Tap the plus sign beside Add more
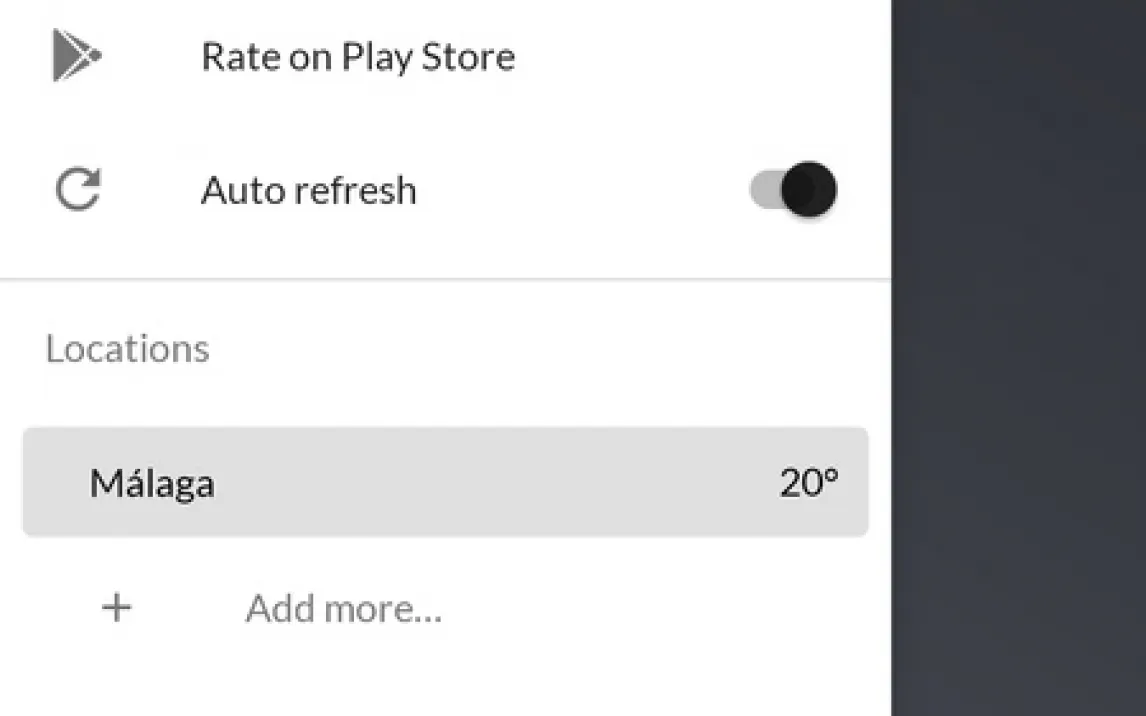The height and width of the screenshot is (716, 1146). (x=117, y=607)
